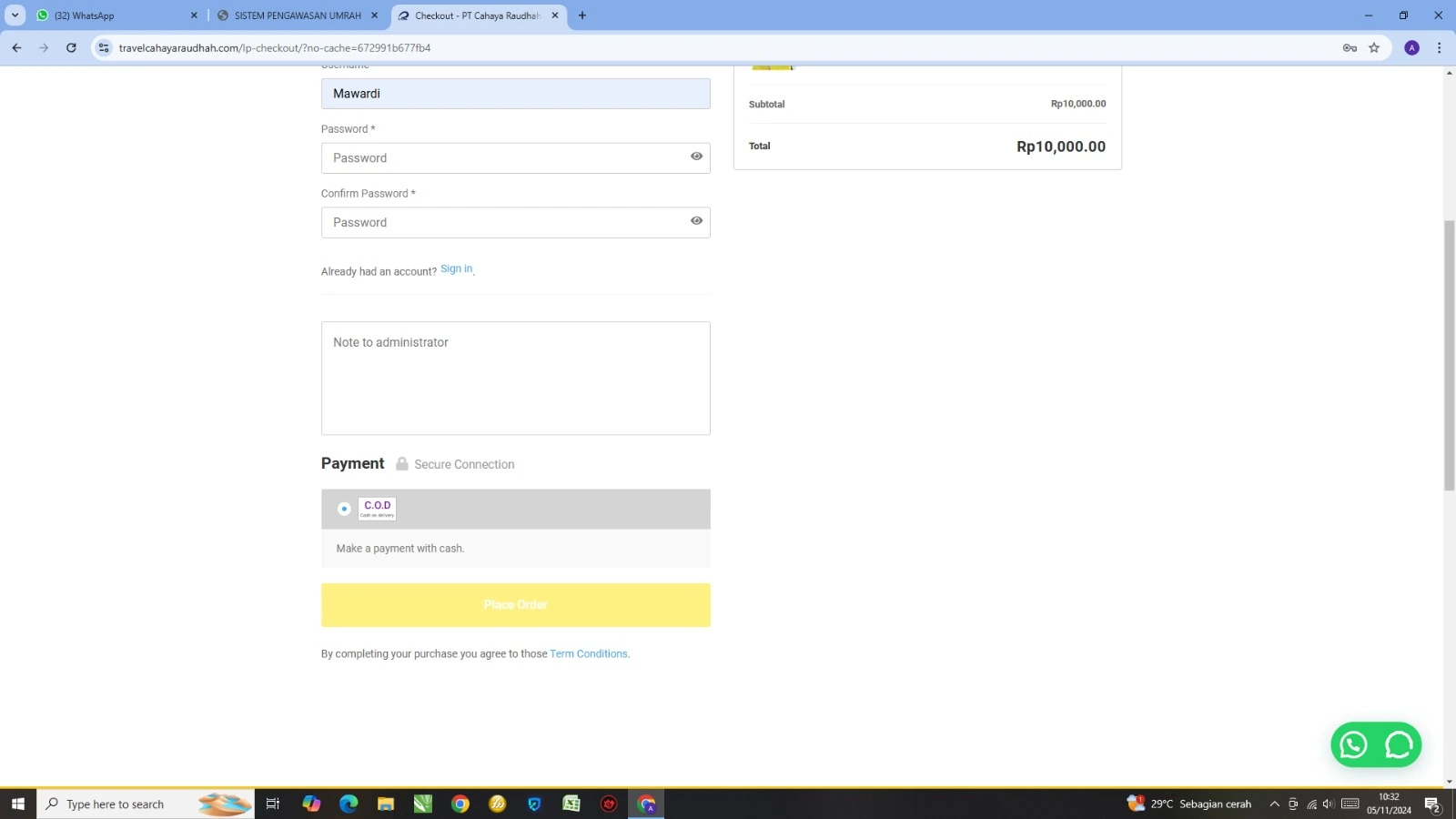The height and width of the screenshot is (819, 1456).
Task: Open a new browser tab
Action: [582, 15]
